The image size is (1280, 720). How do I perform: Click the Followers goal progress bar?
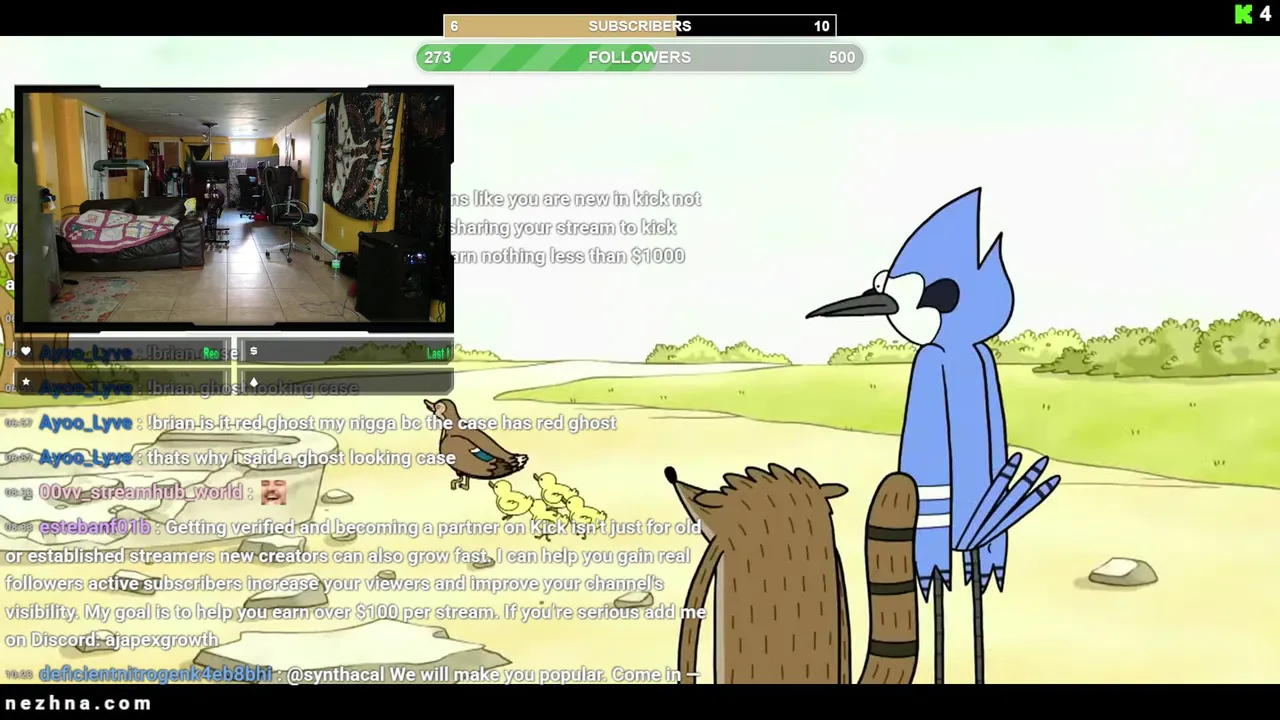640,57
